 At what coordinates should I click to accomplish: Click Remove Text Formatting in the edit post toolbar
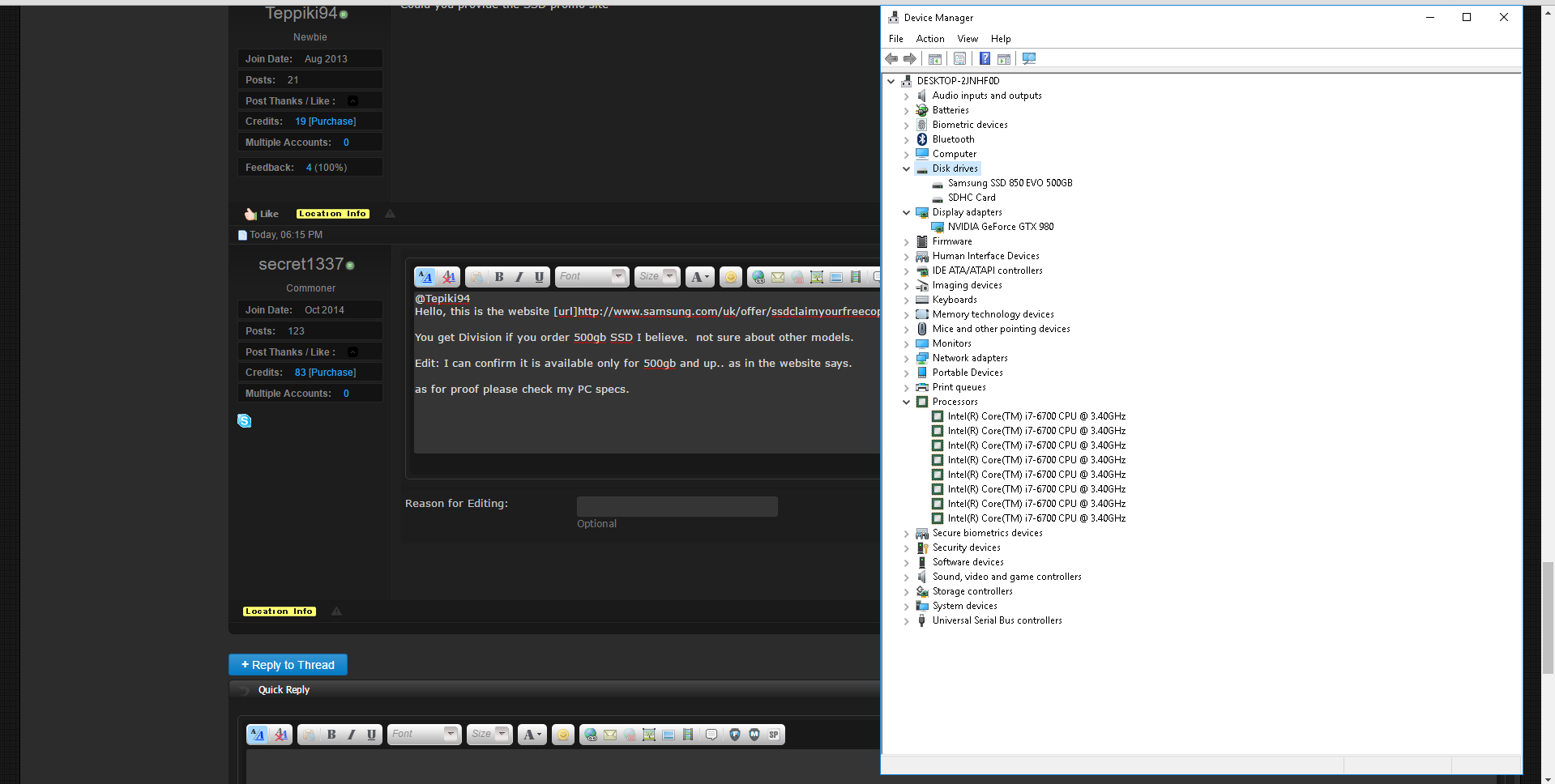(449, 277)
